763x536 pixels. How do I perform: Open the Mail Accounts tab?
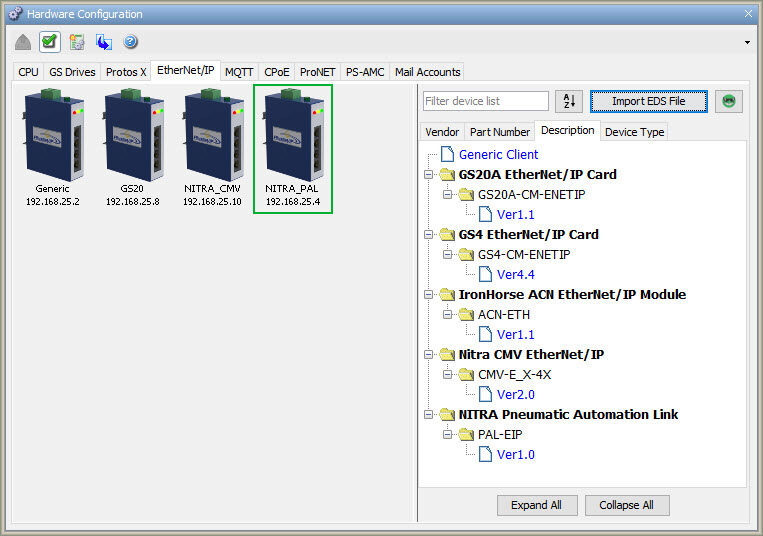click(427, 72)
